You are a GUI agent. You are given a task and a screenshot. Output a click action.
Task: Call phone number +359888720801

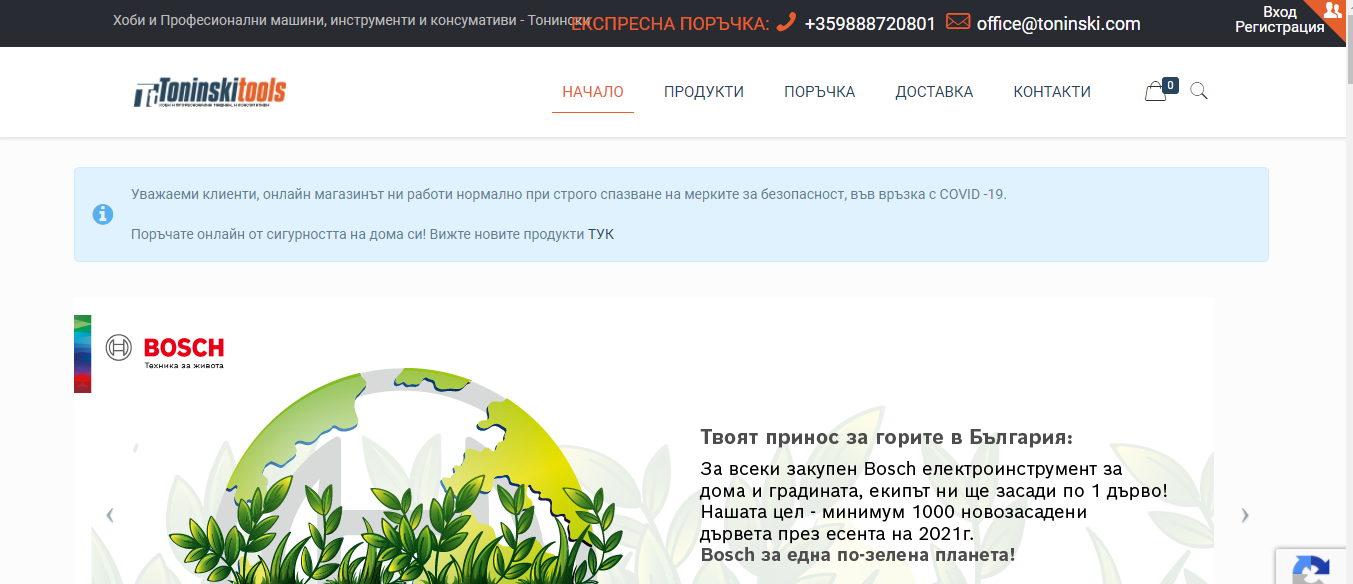pyautogui.click(x=870, y=23)
